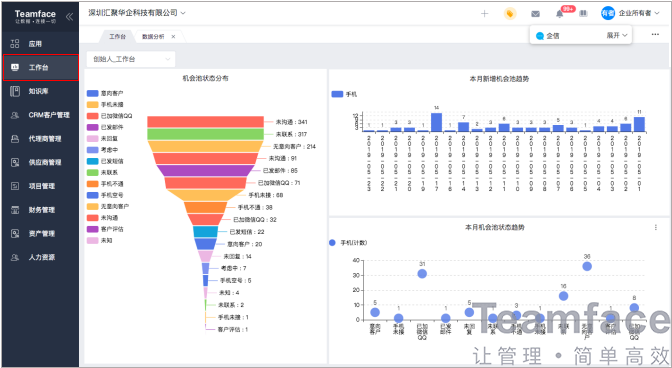Open the 代理商管理 sidebar icon
672x368 pixels.
click(x=15, y=139)
